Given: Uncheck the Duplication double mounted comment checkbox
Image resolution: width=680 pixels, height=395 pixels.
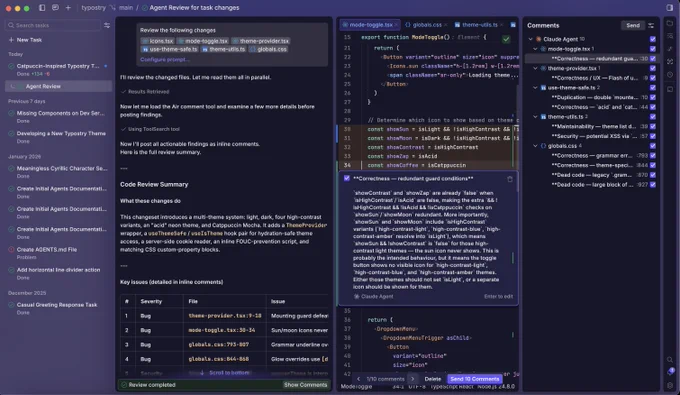Looking at the screenshot, I should [x=653, y=98].
